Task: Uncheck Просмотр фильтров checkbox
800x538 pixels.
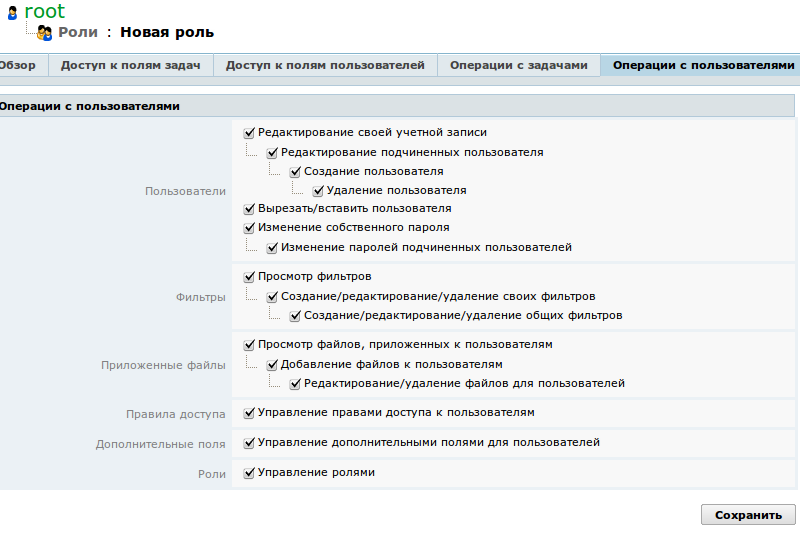Action: 250,277
